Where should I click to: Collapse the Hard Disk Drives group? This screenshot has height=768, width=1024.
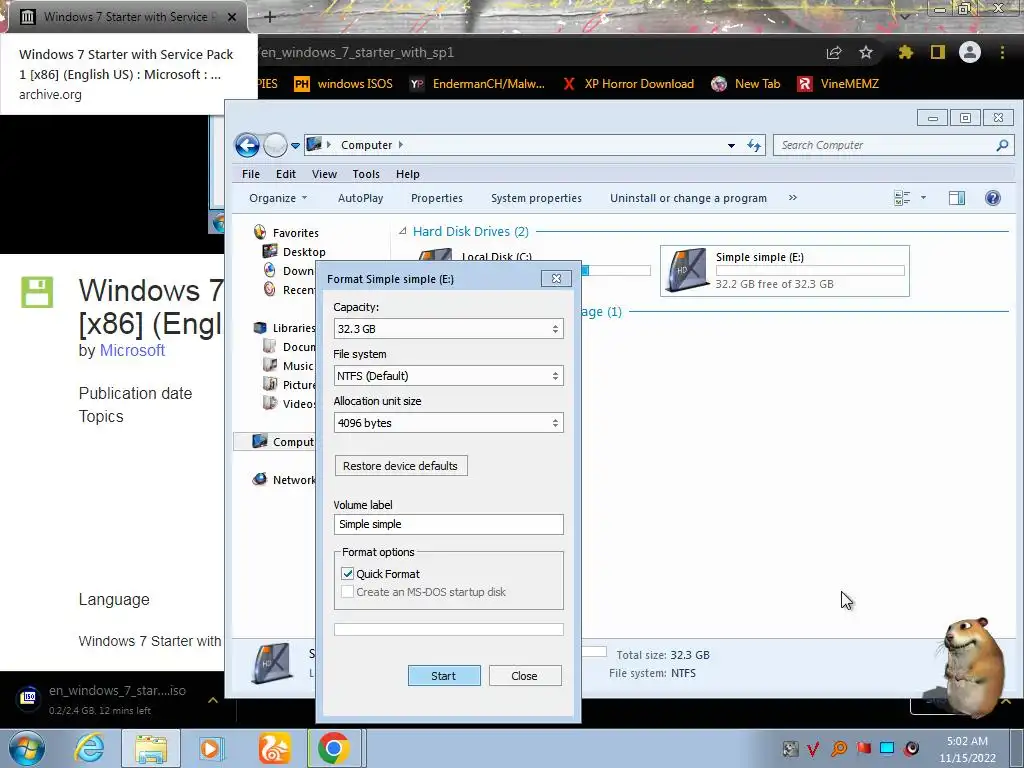point(403,231)
